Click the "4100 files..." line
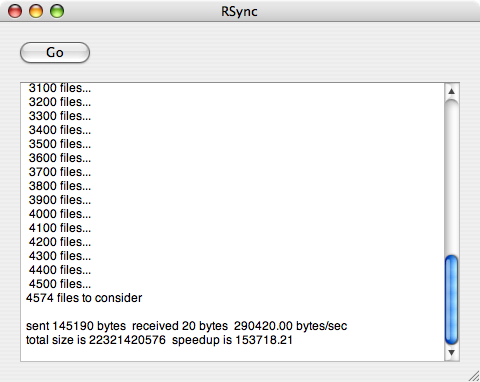The height and width of the screenshot is (382, 480). pos(60,228)
